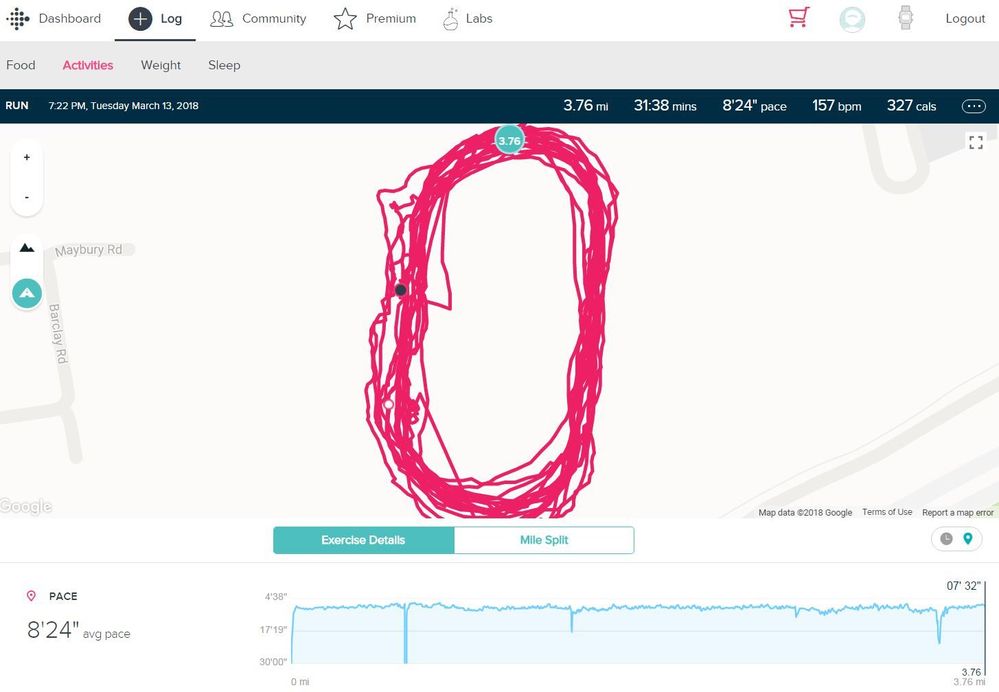Viewport: 999px width, 692px height.
Task: Select the Exercise Details view
Action: pos(363,540)
